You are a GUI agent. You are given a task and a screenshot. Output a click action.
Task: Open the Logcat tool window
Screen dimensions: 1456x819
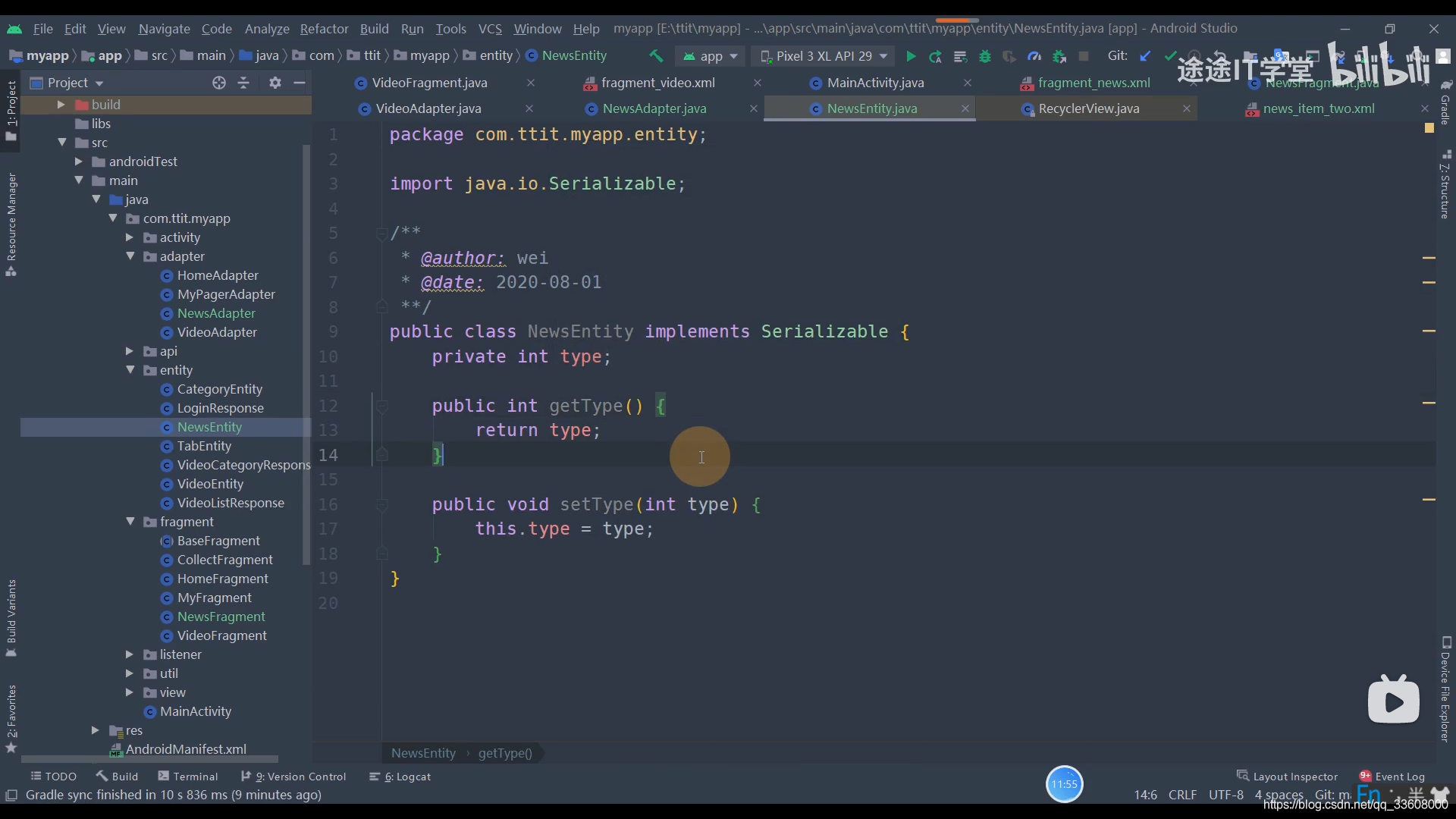click(x=400, y=777)
